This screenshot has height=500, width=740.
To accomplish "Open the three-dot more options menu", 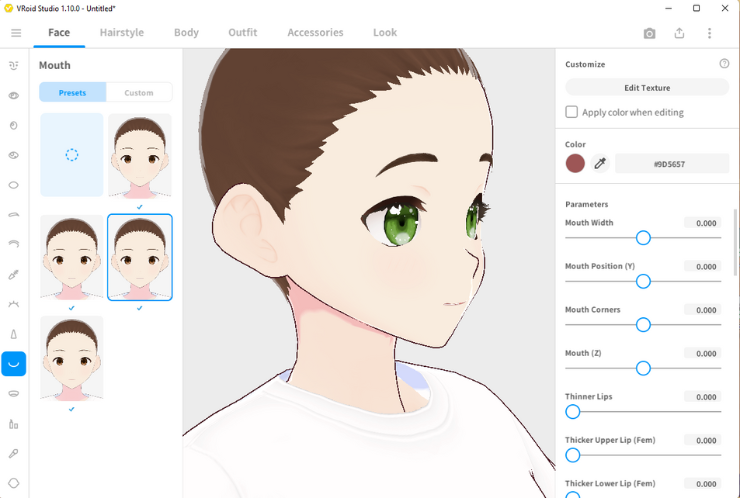I will [x=709, y=33].
